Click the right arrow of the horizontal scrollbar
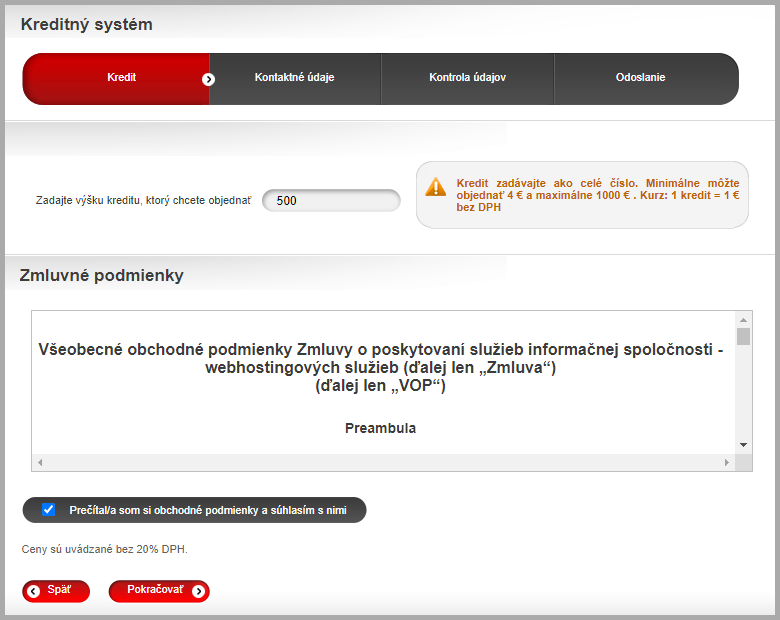This screenshot has width=780, height=620. [727, 463]
